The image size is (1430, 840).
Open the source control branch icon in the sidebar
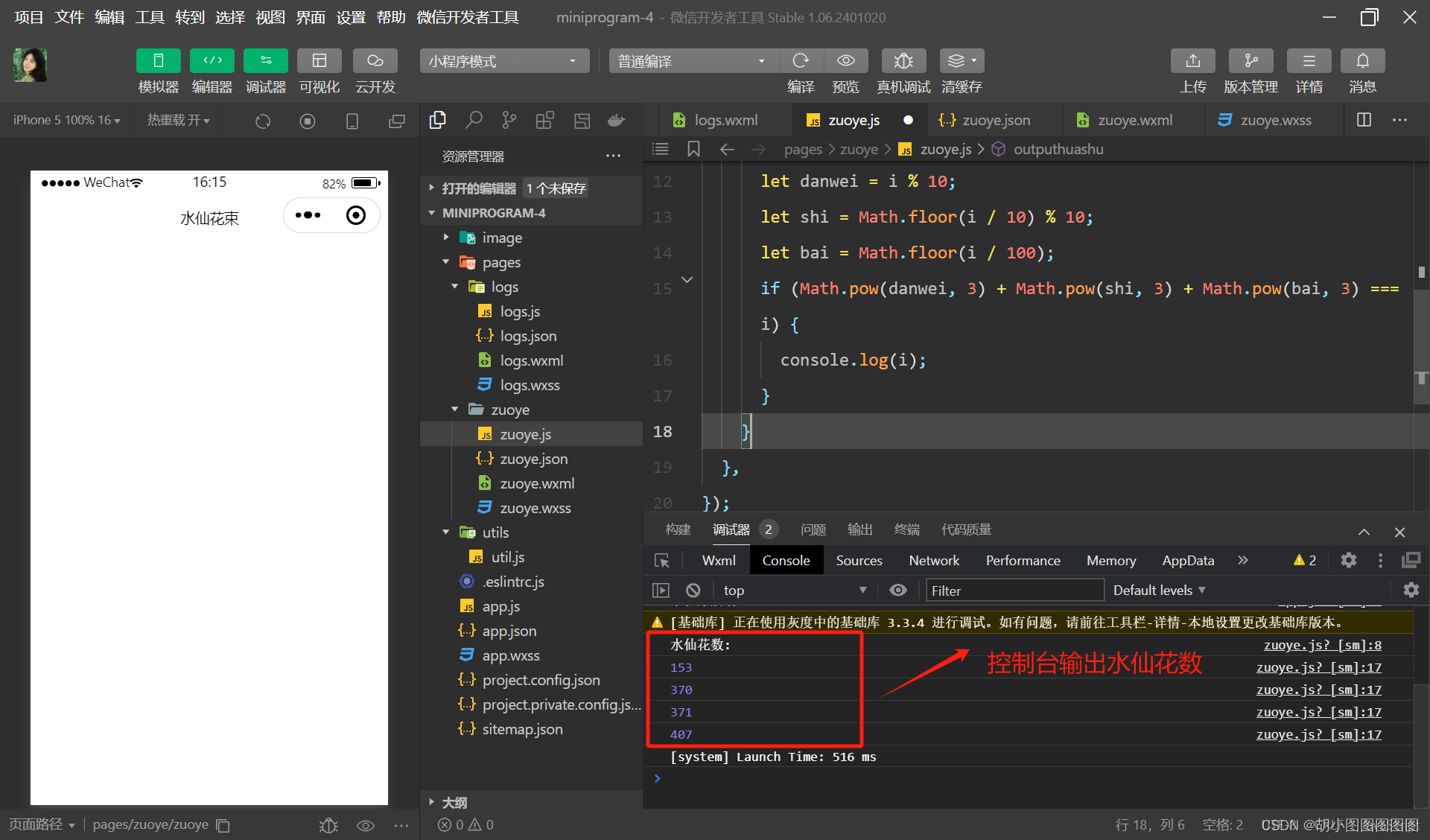tap(509, 120)
